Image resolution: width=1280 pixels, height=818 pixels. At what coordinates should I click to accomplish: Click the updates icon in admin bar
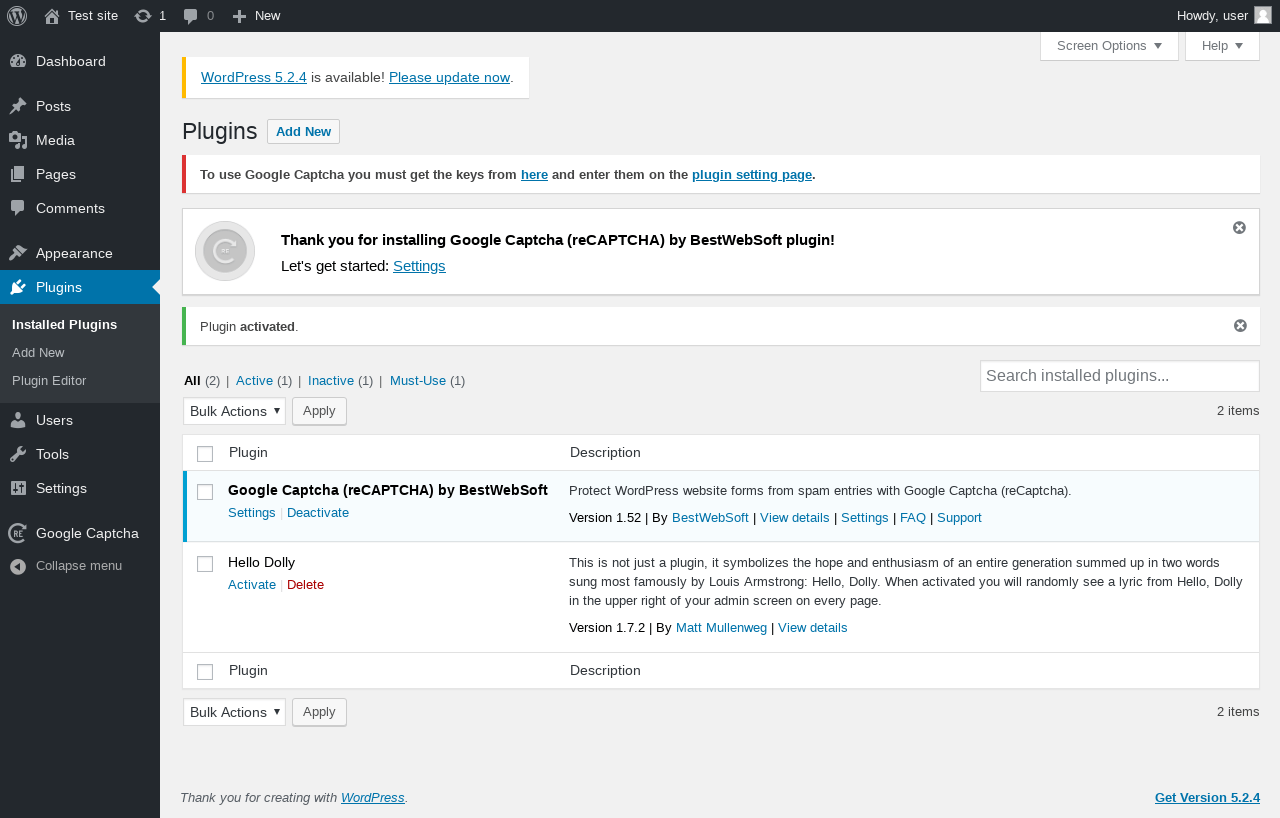(143, 16)
